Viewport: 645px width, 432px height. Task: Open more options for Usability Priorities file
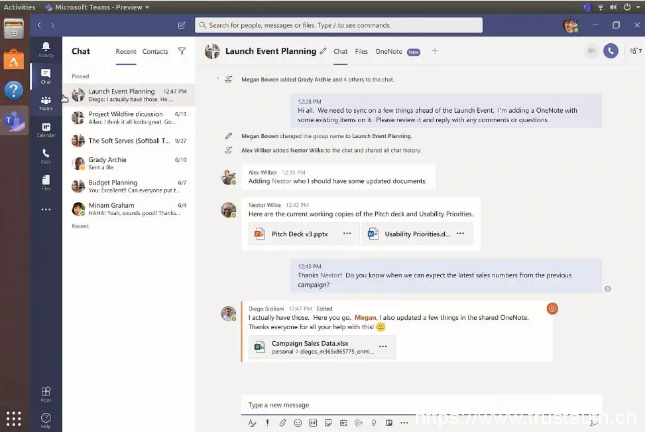pyautogui.click(x=460, y=233)
